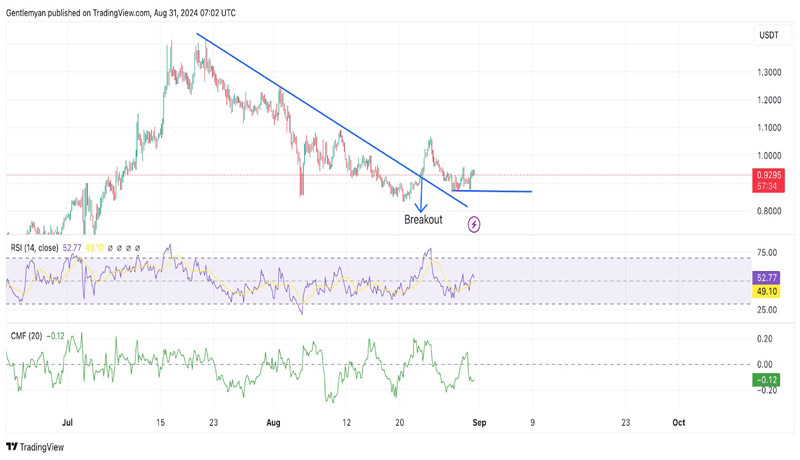Click the Jul date on the time axis
Image resolution: width=800 pixels, height=460 pixels.
pos(67,423)
